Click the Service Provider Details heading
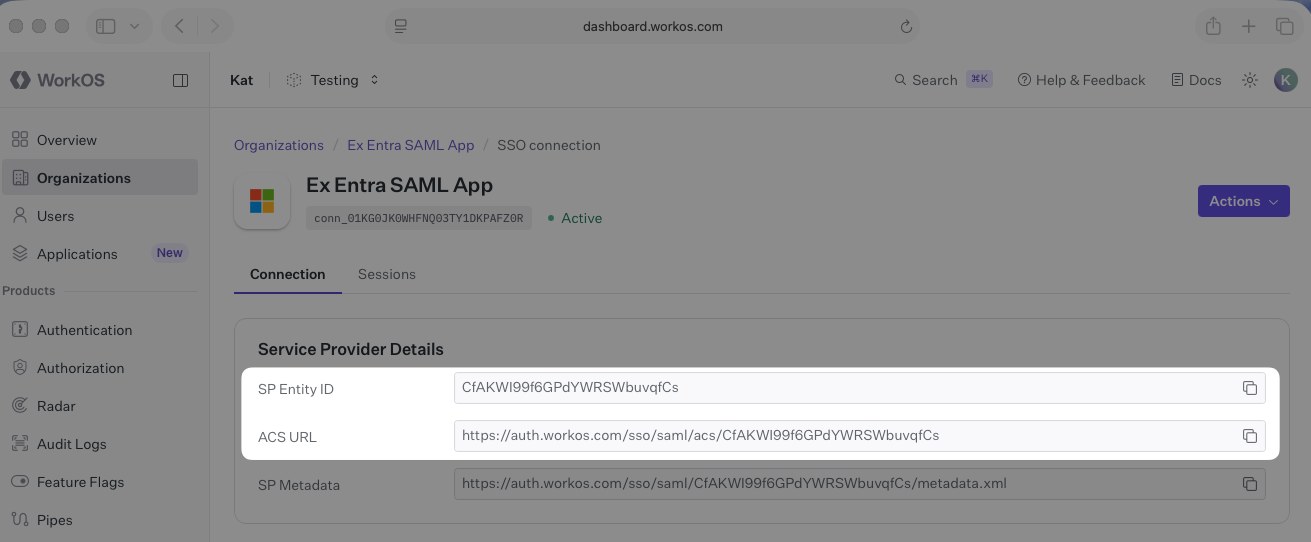 tap(350, 349)
